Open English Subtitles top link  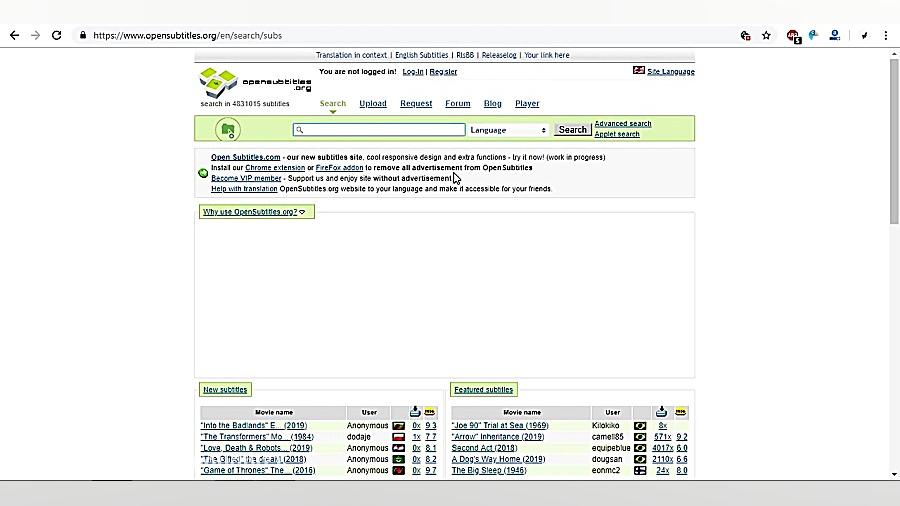421,55
